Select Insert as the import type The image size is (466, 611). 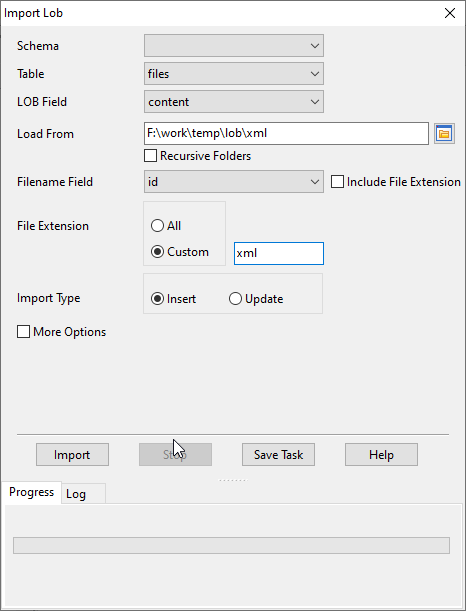(x=157, y=299)
